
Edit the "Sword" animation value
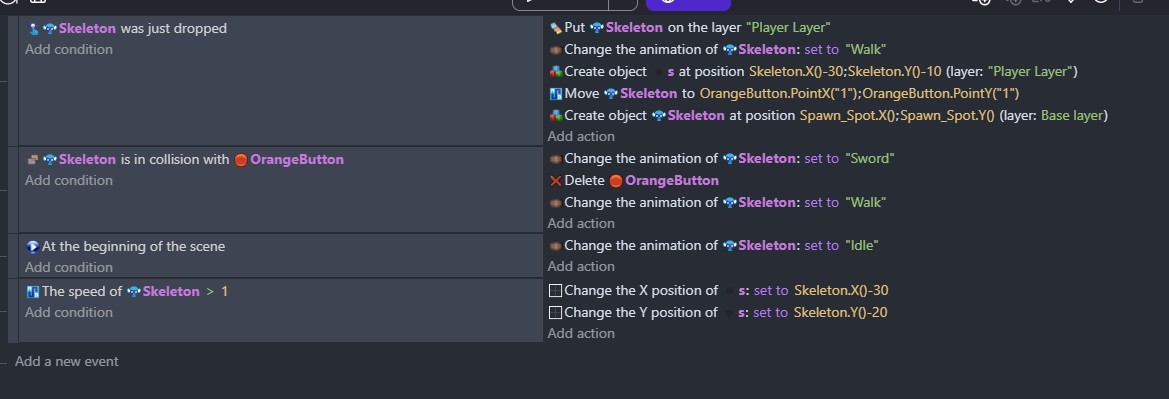869,159
